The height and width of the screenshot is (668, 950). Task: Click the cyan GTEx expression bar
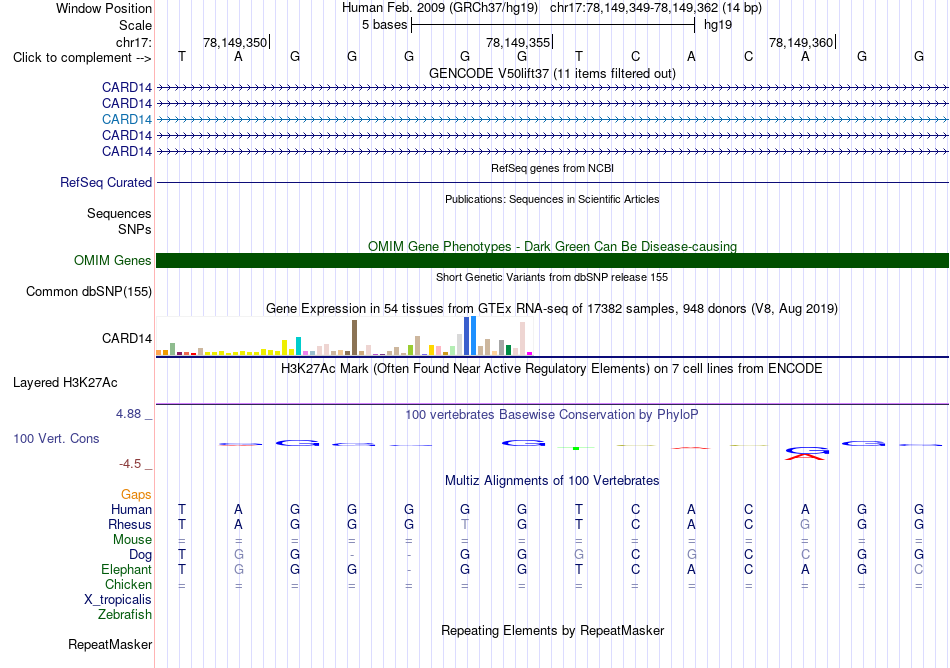298,346
